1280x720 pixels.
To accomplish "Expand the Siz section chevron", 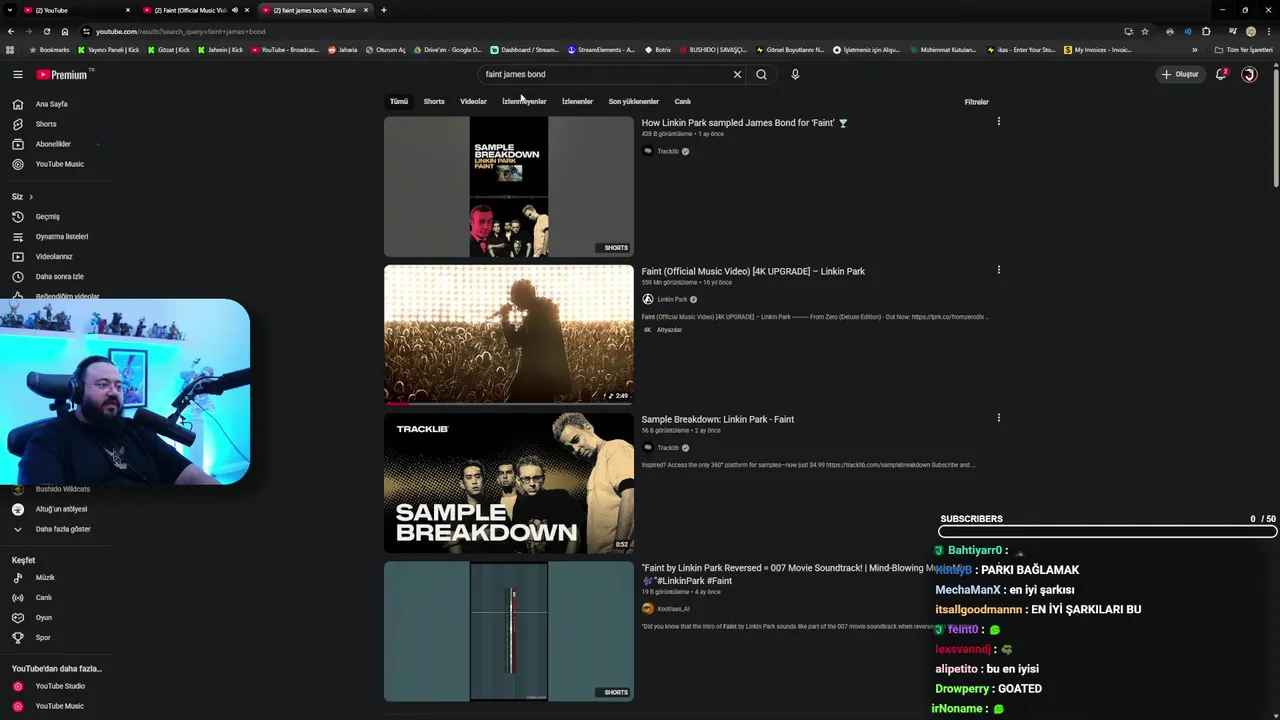I will tap(31, 197).
